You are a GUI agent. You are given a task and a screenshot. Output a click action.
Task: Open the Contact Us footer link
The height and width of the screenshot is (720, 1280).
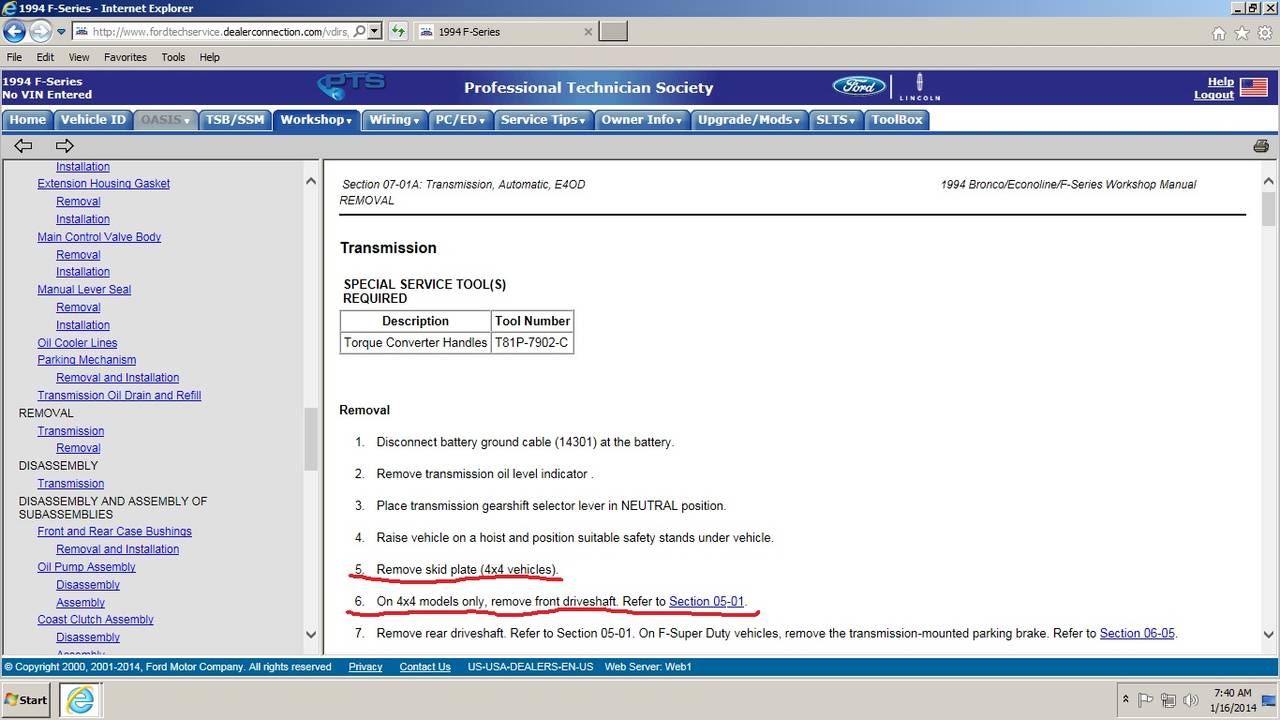[x=425, y=667]
